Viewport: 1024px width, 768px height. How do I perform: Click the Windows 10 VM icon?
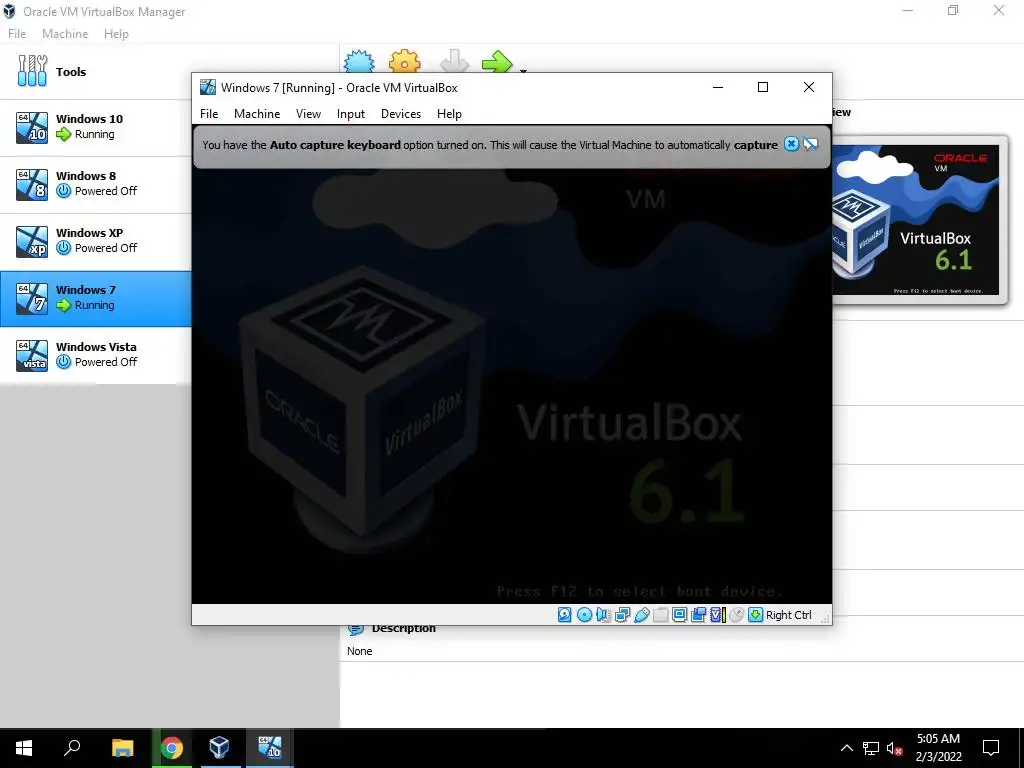pyautogui.click(x=32, y=127)
